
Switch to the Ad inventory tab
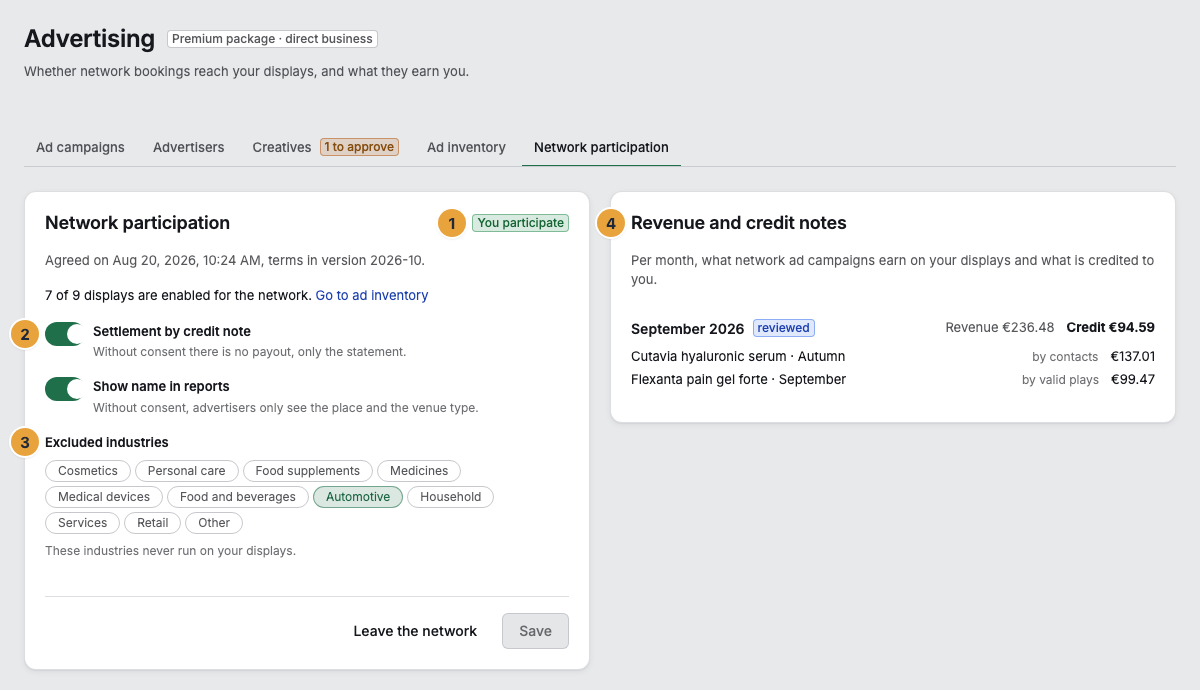click(x=466, y=147)
